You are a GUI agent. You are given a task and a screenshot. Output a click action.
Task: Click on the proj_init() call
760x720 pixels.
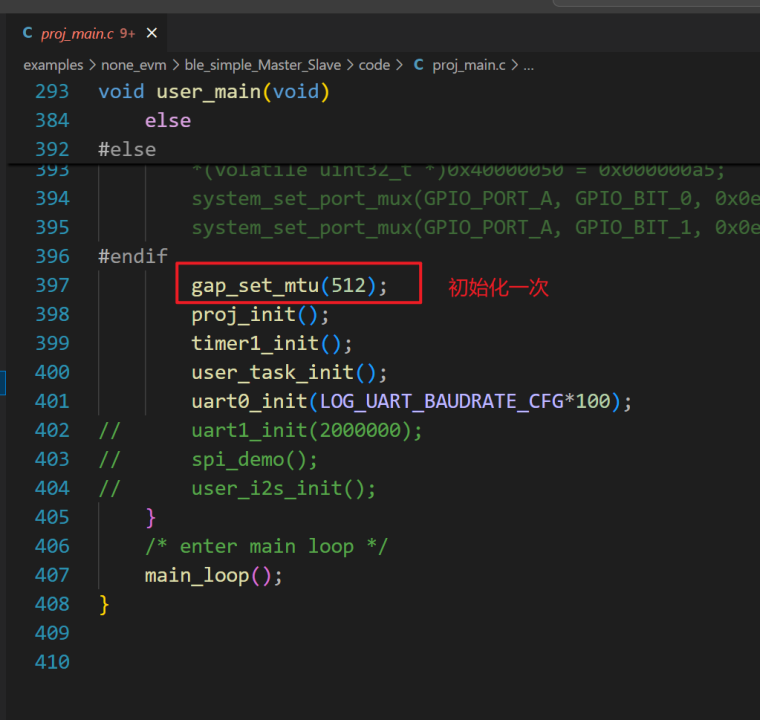244,315
